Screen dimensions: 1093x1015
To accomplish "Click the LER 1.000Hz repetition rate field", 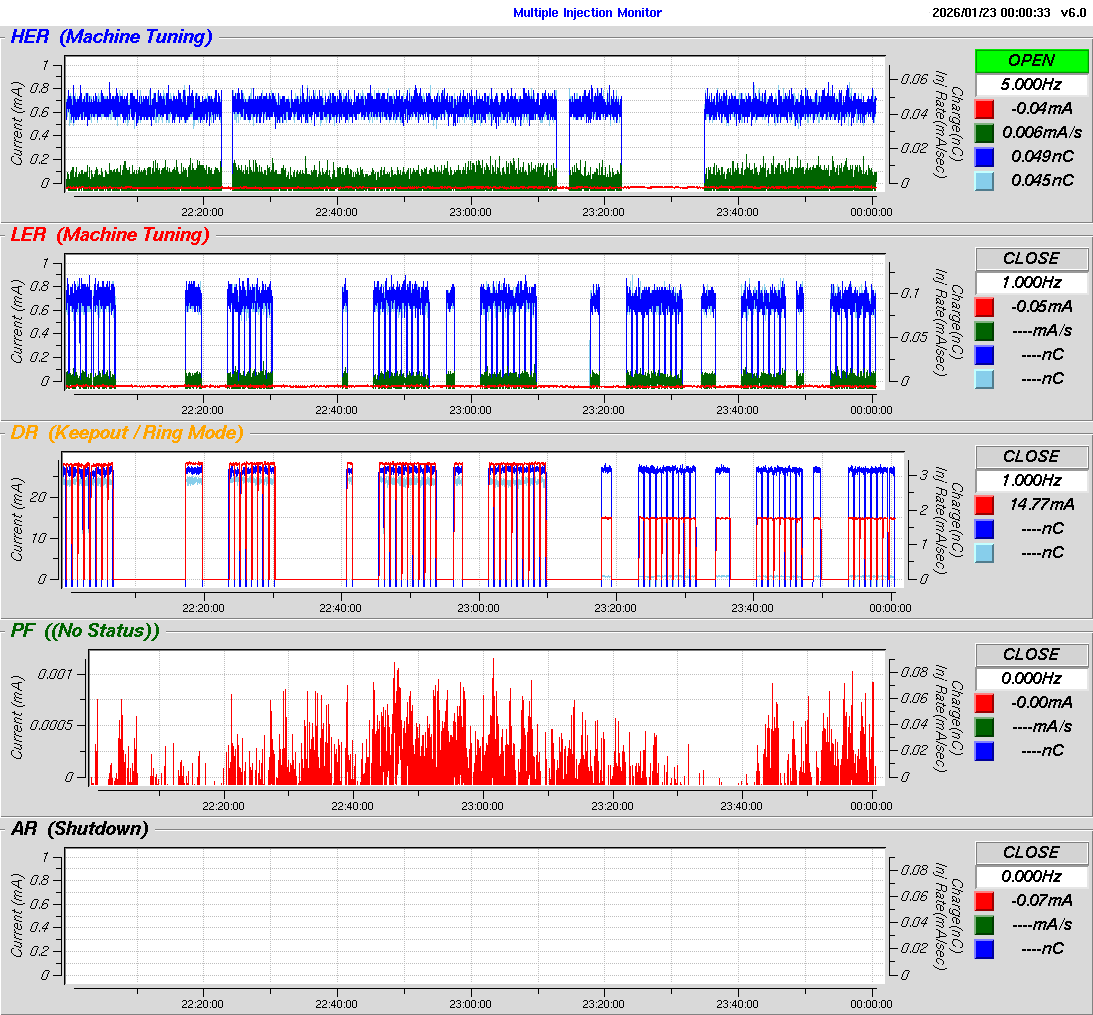I will 1031,283.
